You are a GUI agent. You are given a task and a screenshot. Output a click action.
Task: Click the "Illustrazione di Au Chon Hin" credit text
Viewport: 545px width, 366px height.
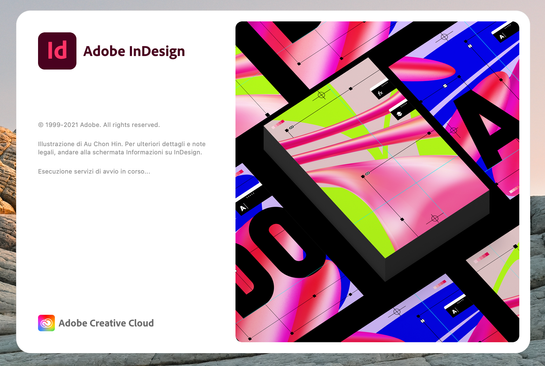80,144
